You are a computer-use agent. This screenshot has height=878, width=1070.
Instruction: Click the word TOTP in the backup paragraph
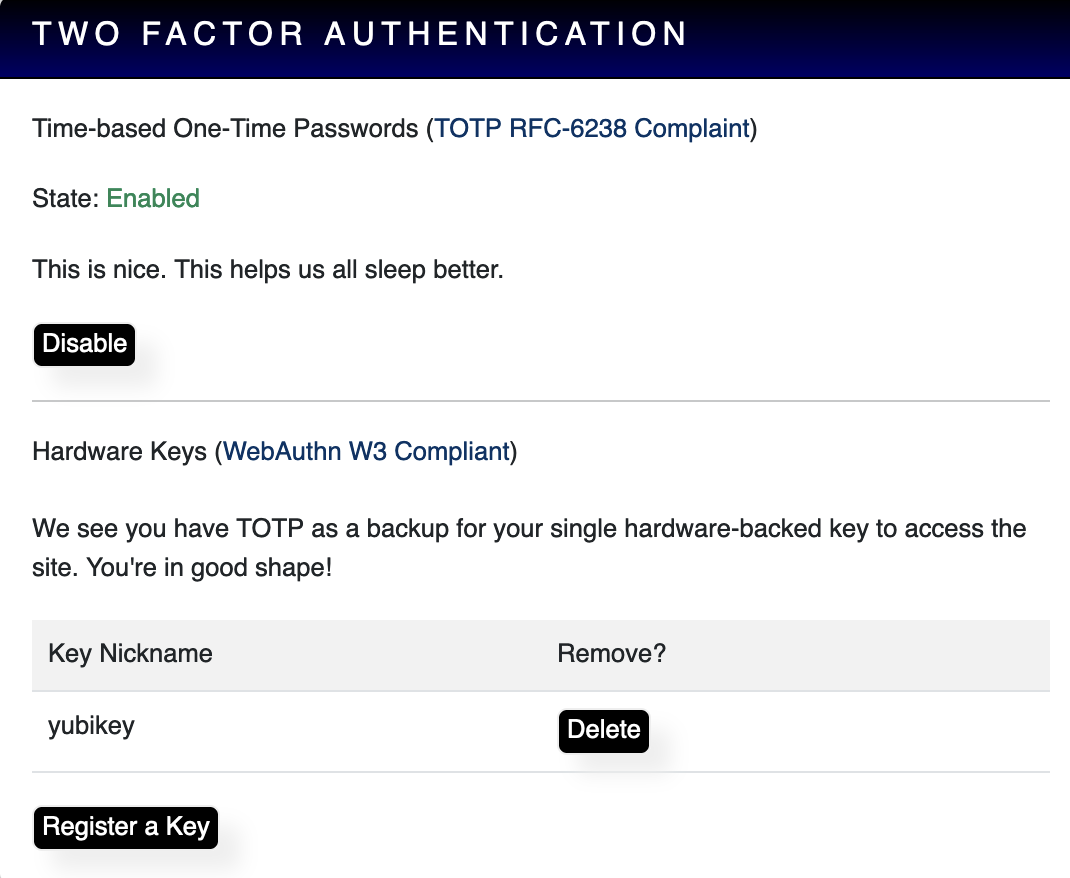click(270, 529)
